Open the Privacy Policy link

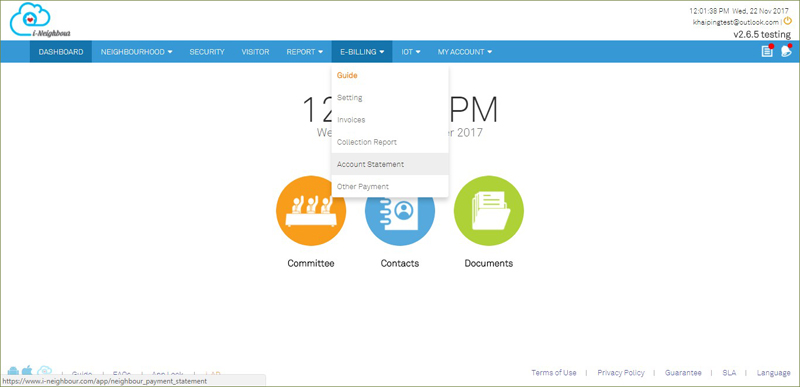[x=621, y=373]
